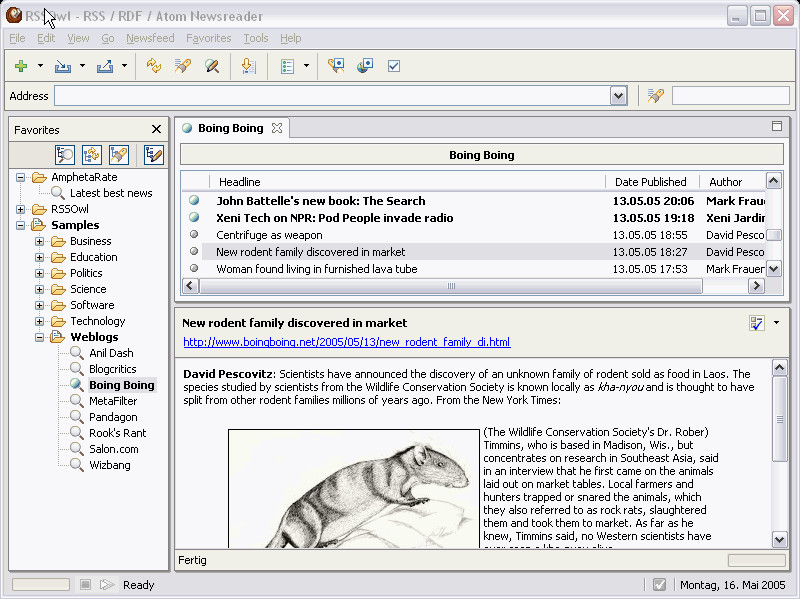Viewport: 800px width, 599px height.
Task: Toggle the checkmark icon in the toolbar
Action: point(394,66)
